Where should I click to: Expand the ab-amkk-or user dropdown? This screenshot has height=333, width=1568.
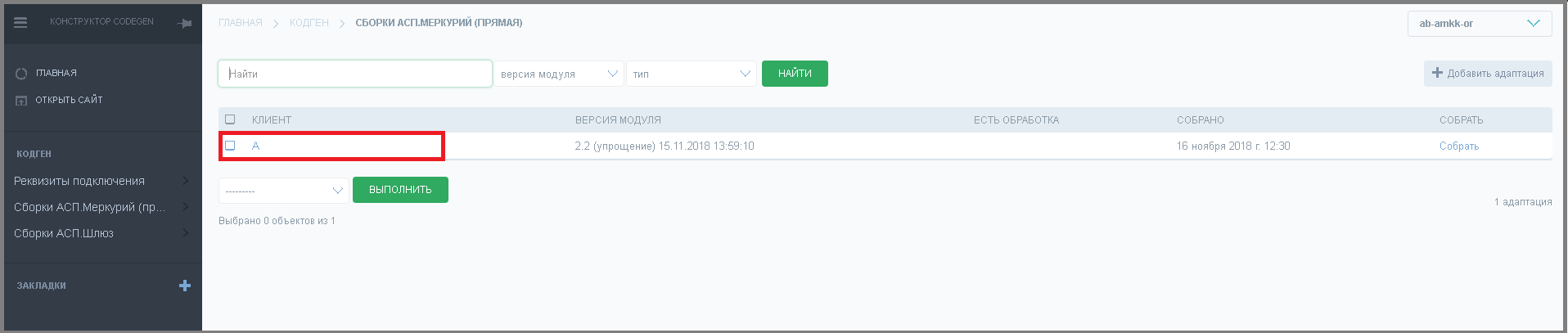pyautogui.click(x=1480, y=24)
